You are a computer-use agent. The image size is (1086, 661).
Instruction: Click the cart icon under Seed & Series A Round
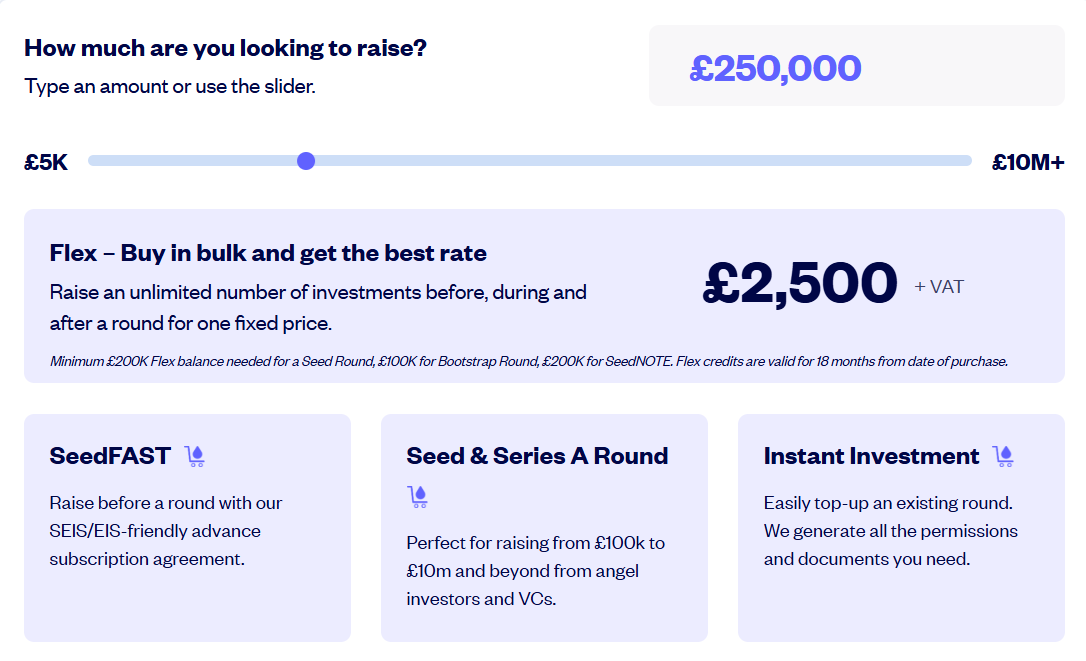tap(418, 496)
